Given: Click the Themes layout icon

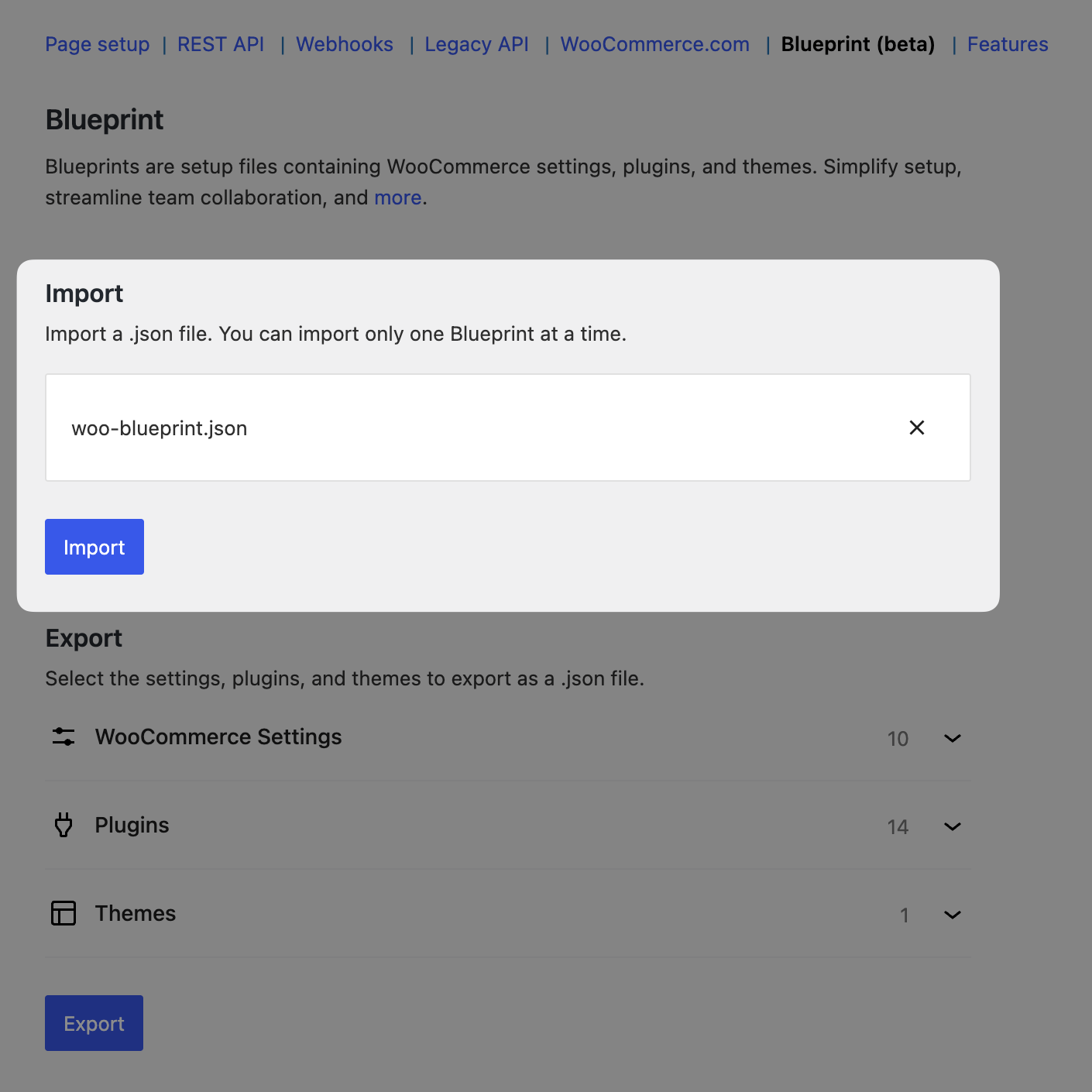Looking at the screenshot, I should (x=64, y=913).
